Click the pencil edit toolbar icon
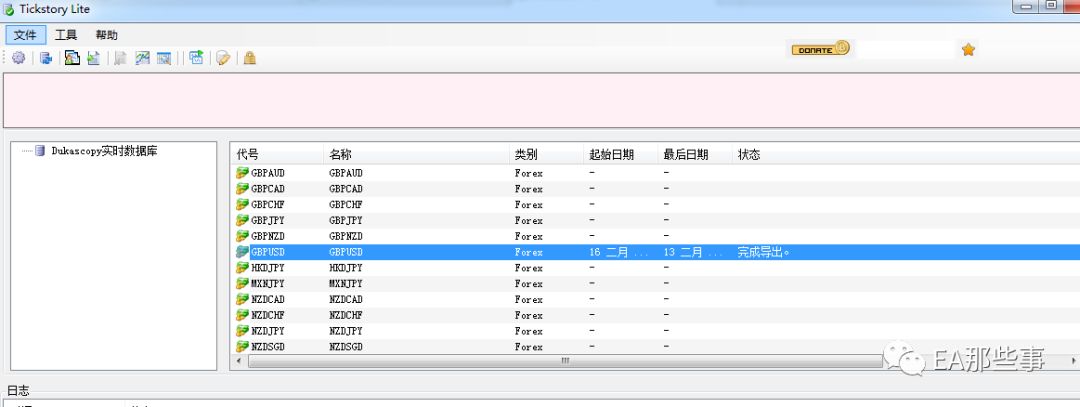 pos(222,58)
